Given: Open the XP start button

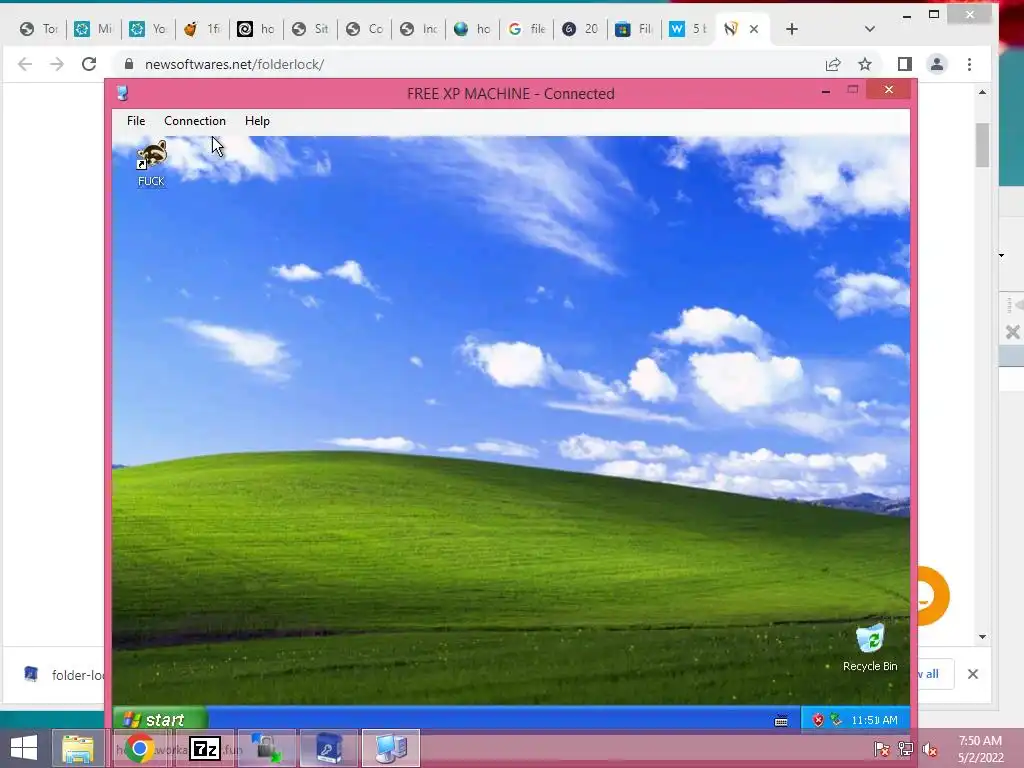Looking at the screenshot, I should tap(161, 720).
